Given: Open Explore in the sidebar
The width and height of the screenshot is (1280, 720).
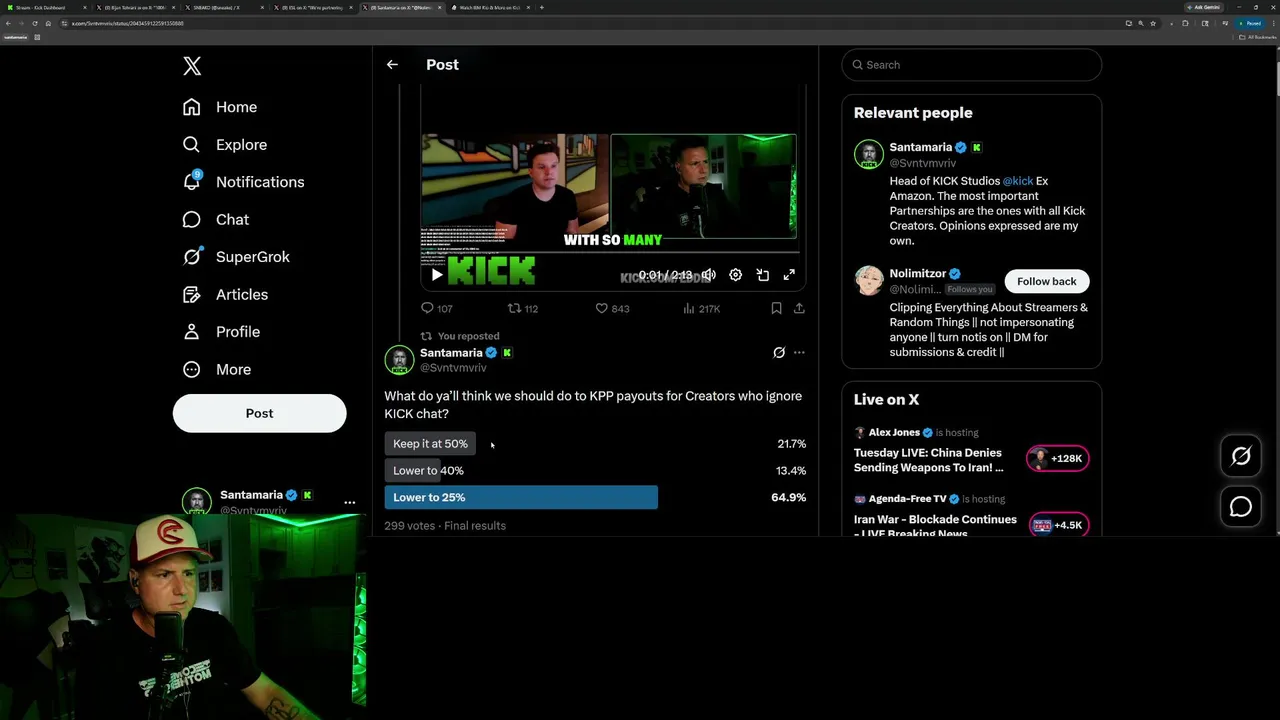Looking at the screenshot, I should [x=226, y=144].
